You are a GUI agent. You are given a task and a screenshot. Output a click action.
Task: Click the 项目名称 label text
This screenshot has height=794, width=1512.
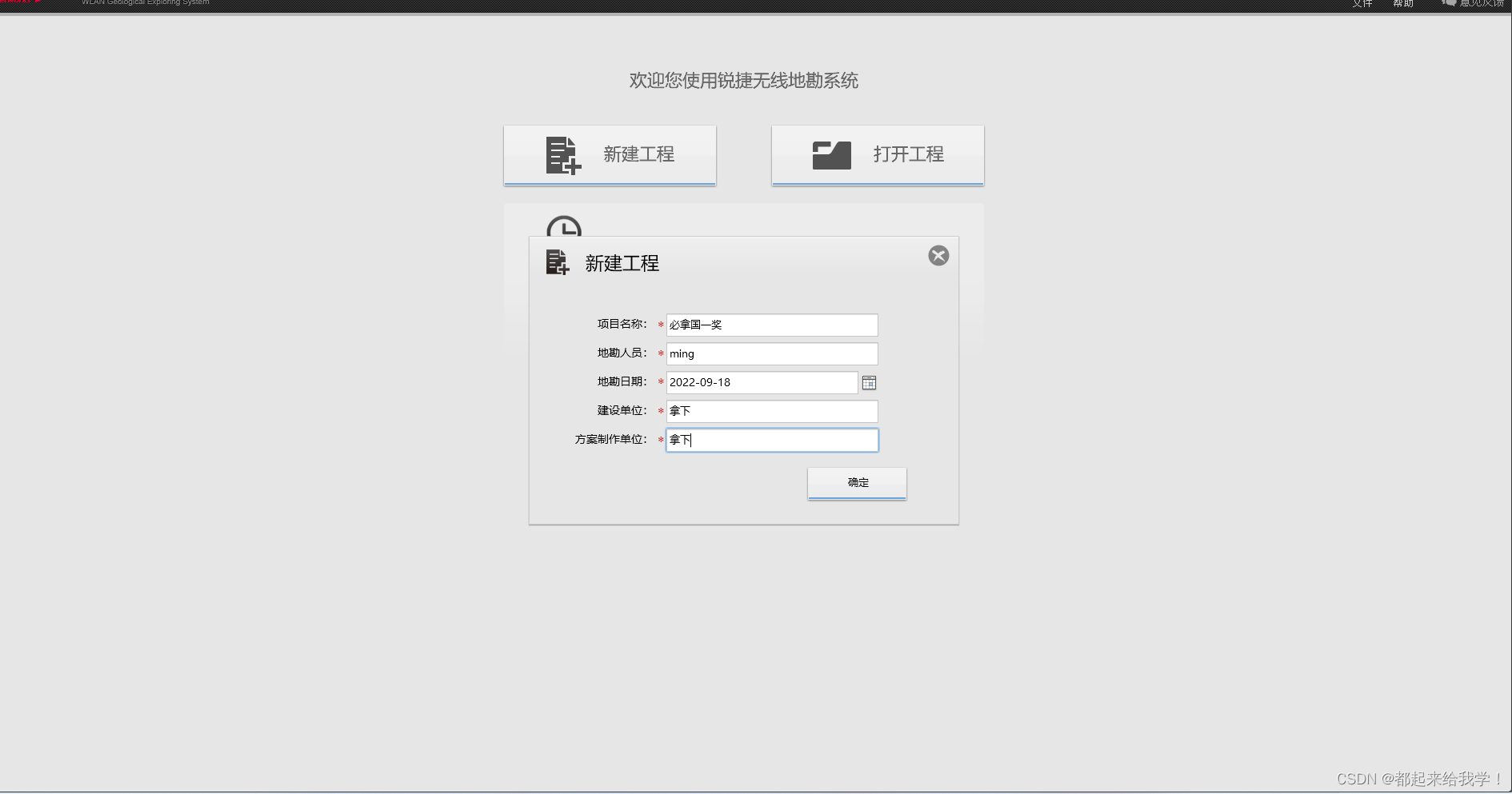[x=622, y=324]
